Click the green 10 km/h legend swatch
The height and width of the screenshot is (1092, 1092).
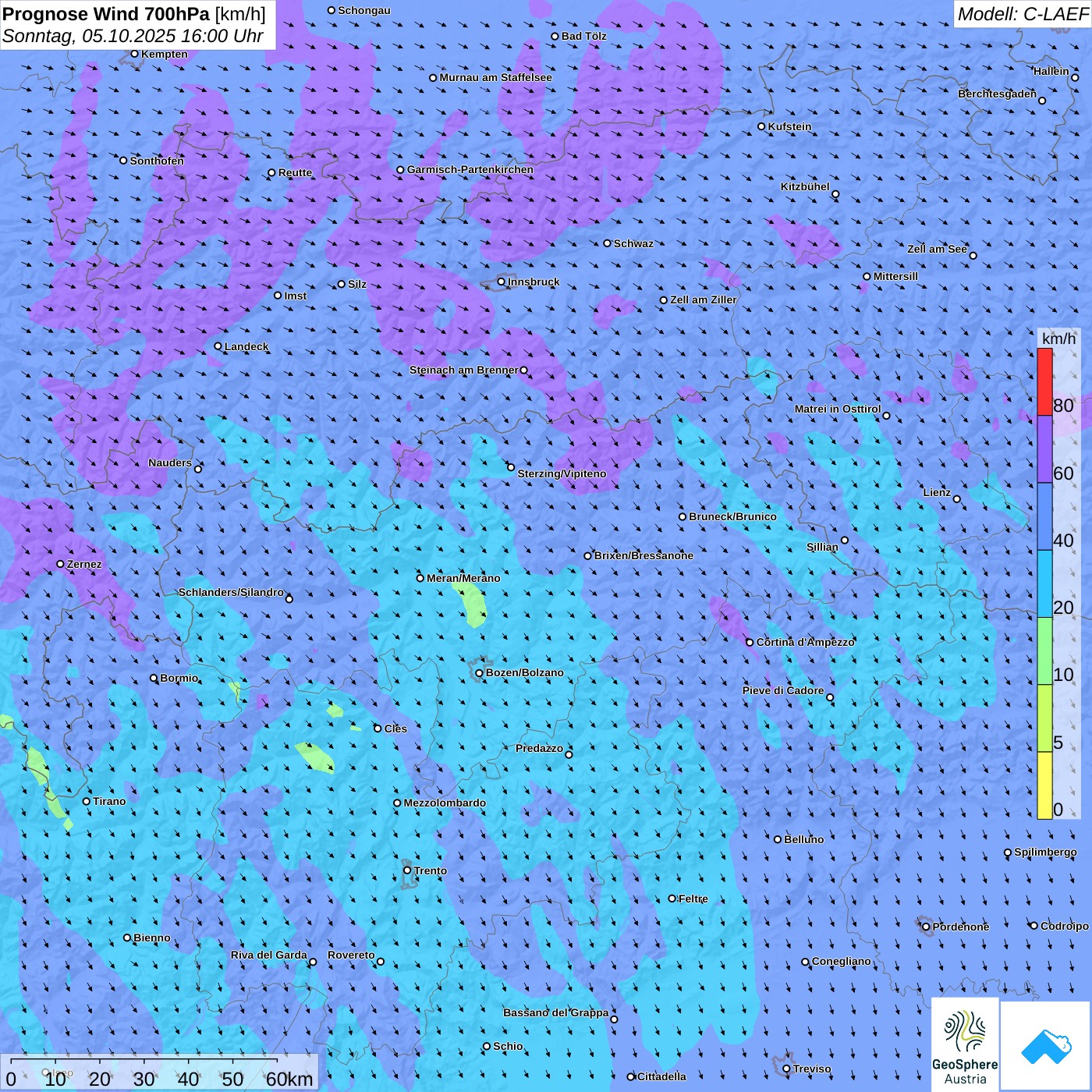click(x=1044, y=651)
